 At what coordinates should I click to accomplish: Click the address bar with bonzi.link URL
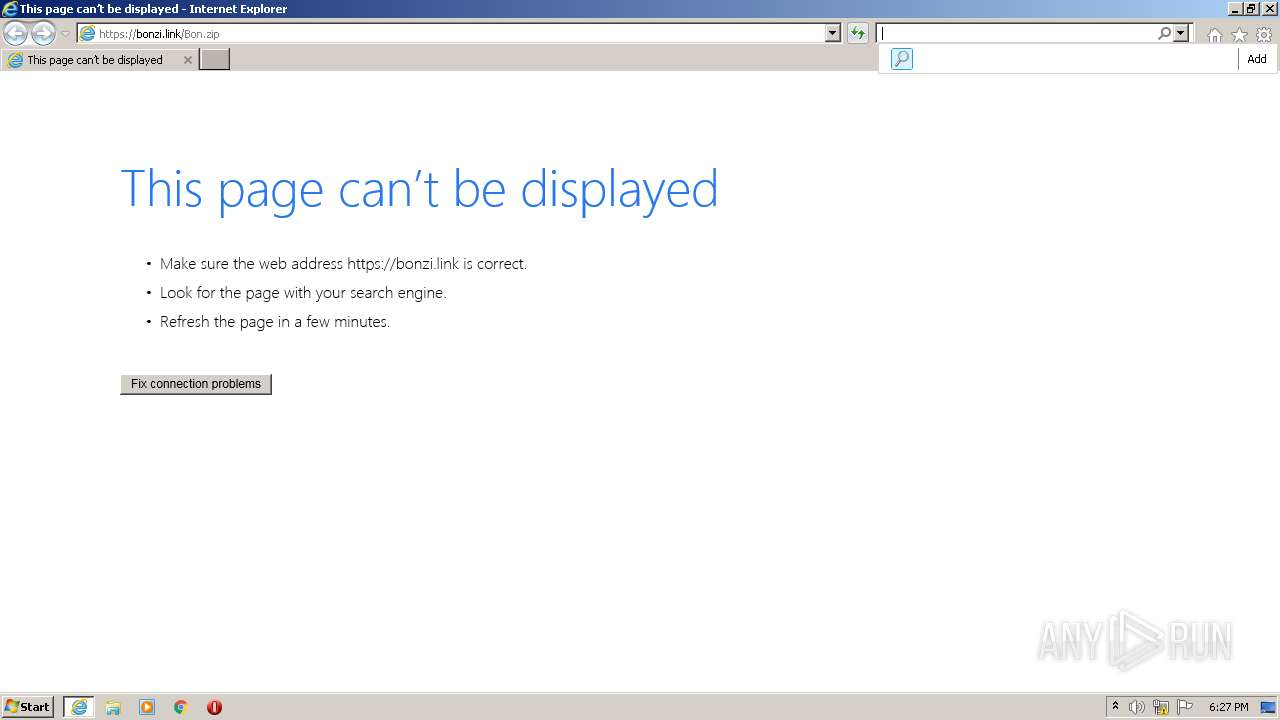(x=450, y=33)
